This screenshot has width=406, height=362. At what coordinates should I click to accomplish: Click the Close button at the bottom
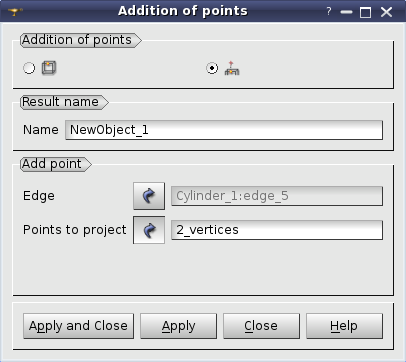[261, 326]
